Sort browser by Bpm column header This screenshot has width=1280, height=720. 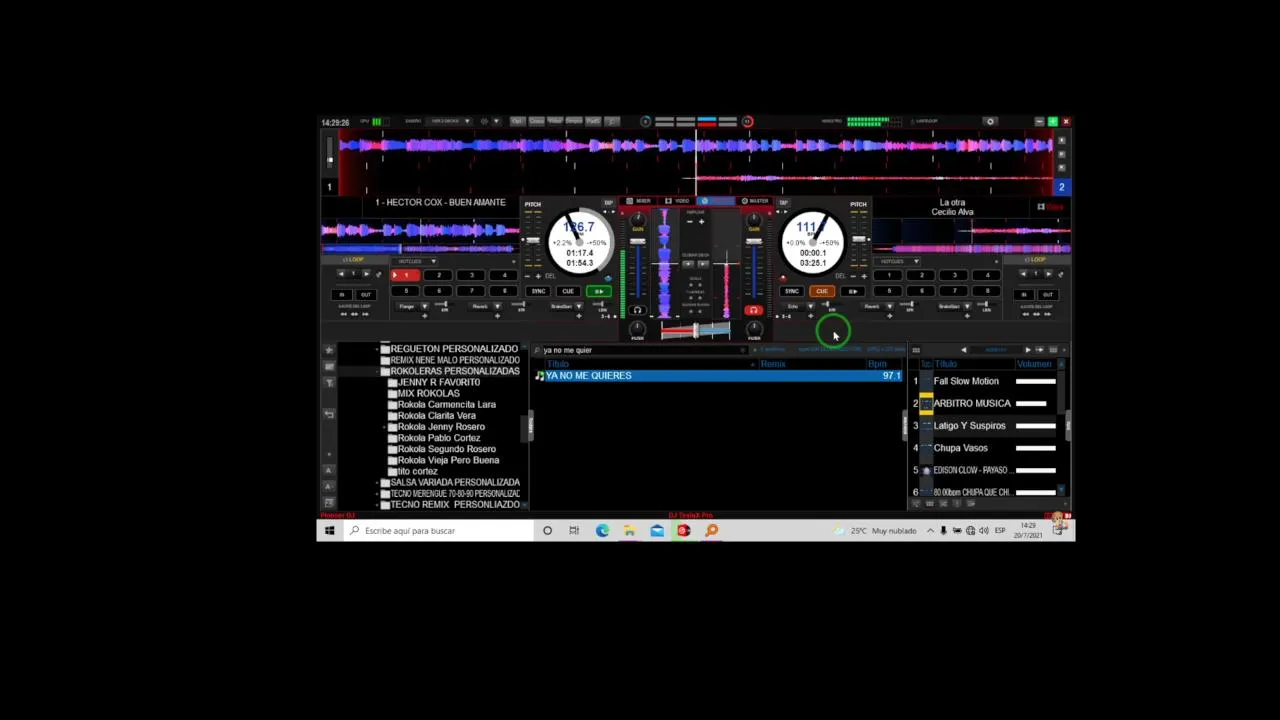(x=878, y=364)
